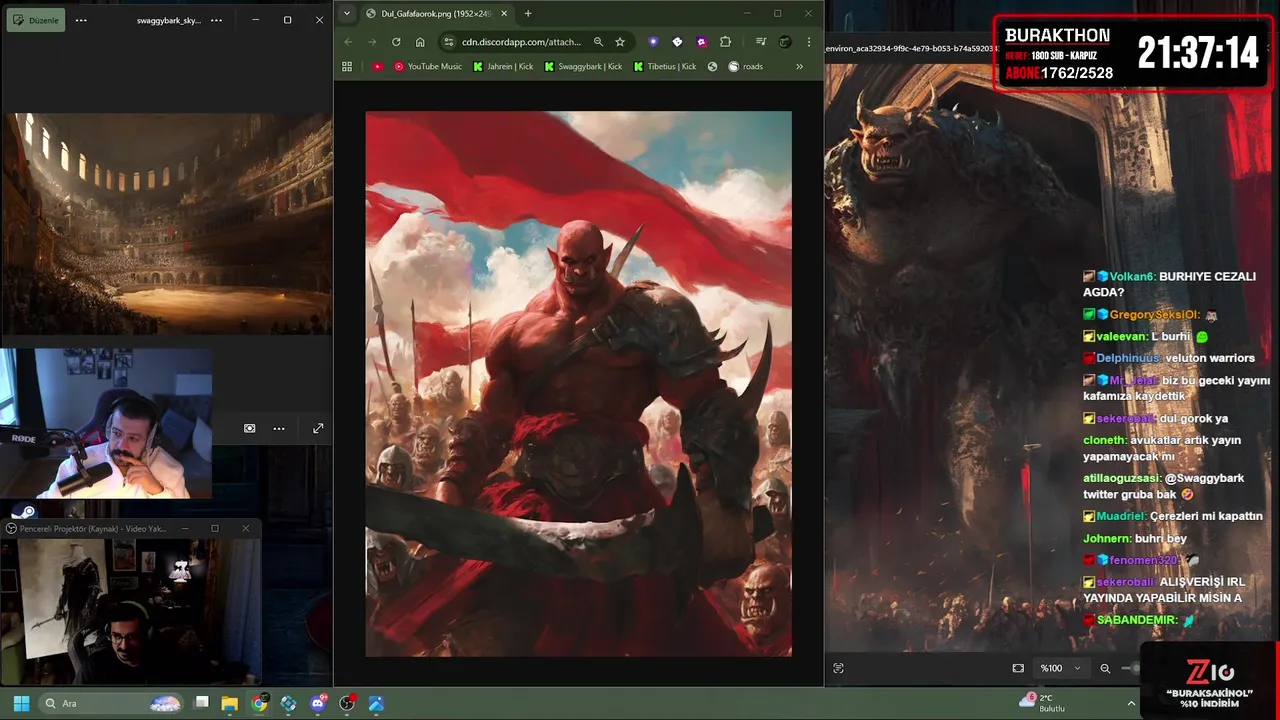
Task: Click the swaggybark_sky window title
Action: tap(169, 20)
